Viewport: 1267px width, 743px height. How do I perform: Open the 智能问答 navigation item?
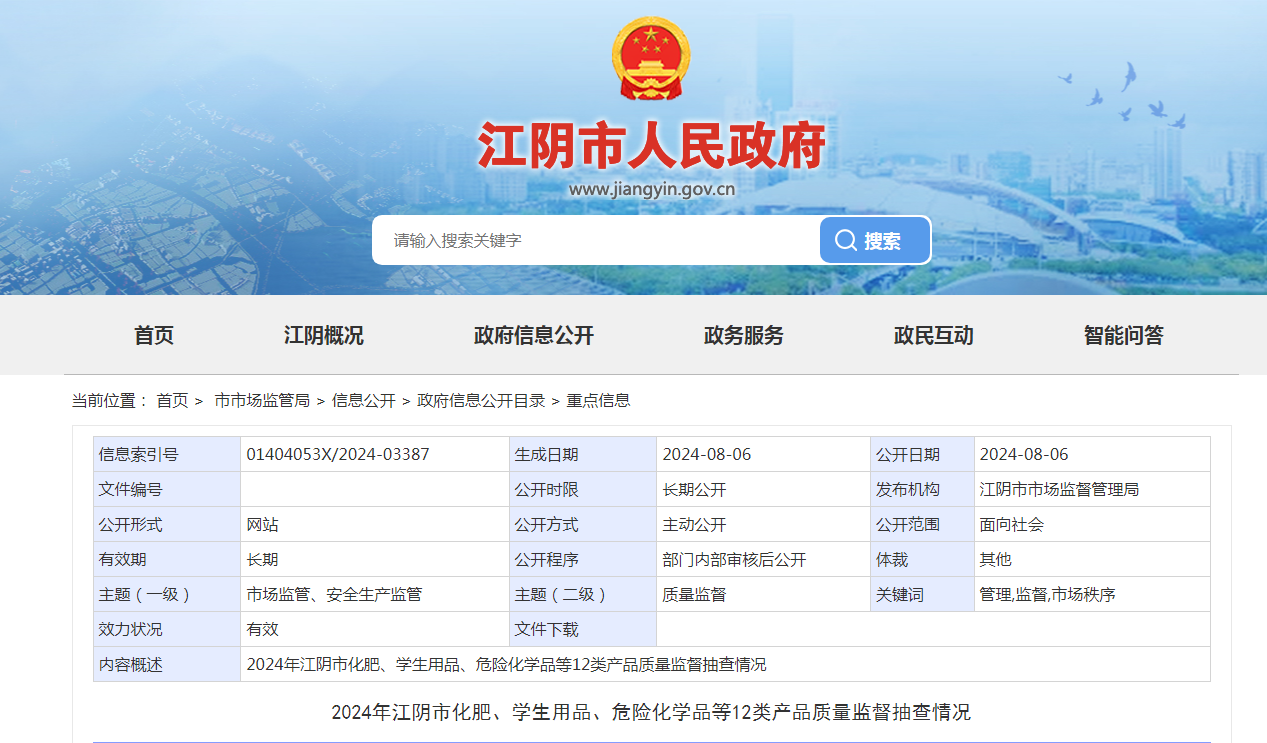coord(1123,336)
